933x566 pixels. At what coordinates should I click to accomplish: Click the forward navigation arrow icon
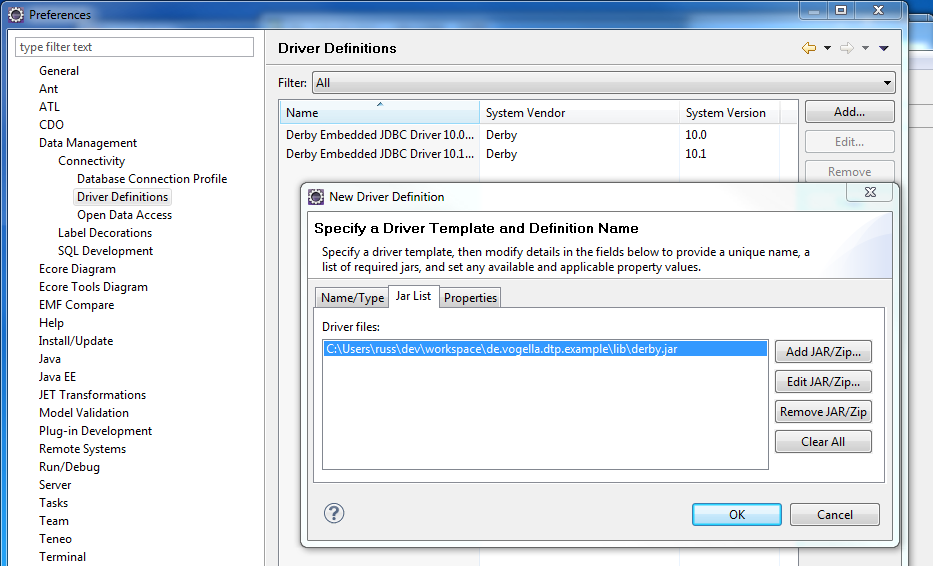846,48
